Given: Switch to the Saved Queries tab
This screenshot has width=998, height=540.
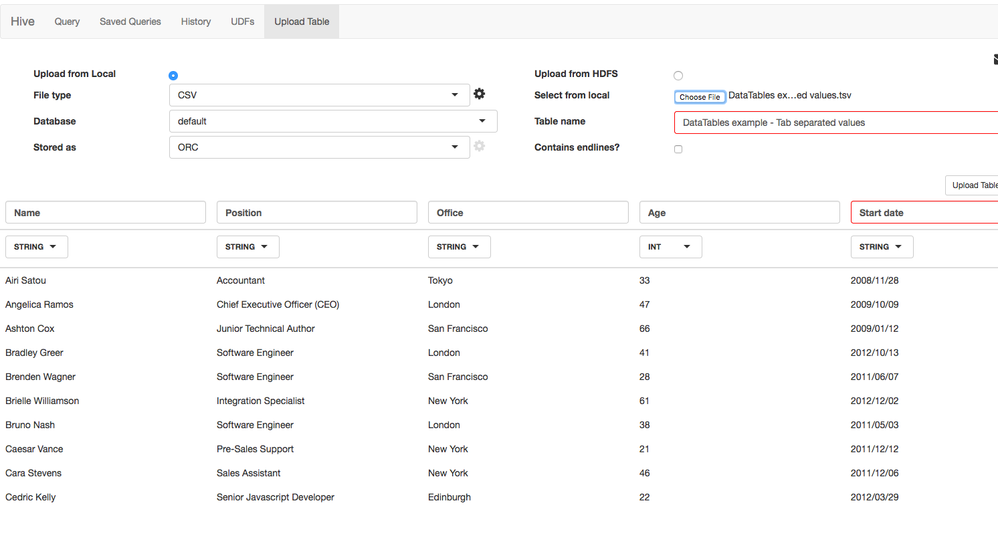Looking at the screenshot, I should pos(130,21).
